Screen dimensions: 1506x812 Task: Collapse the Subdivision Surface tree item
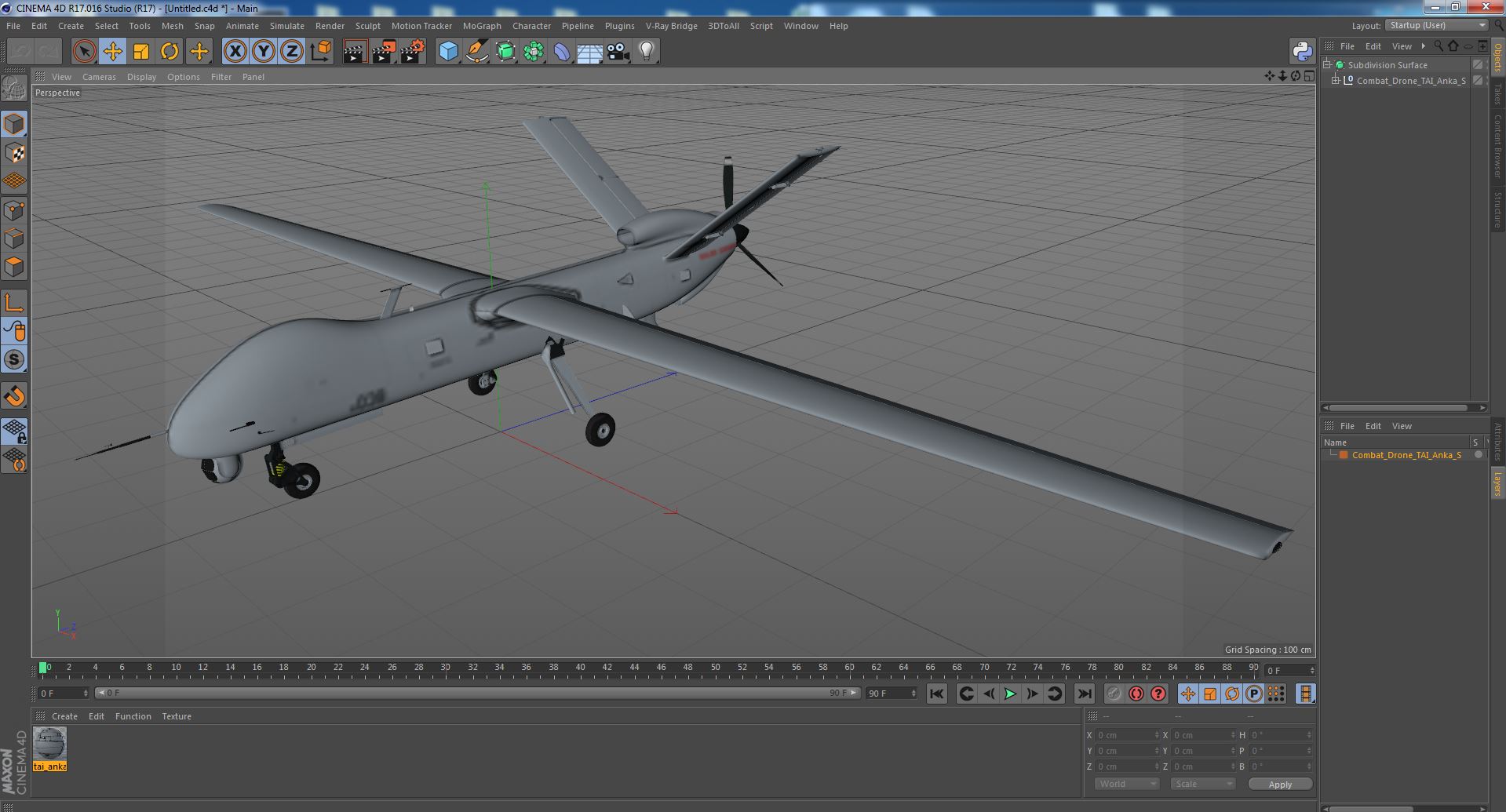pyautogui.click(x=1327, y=64)
